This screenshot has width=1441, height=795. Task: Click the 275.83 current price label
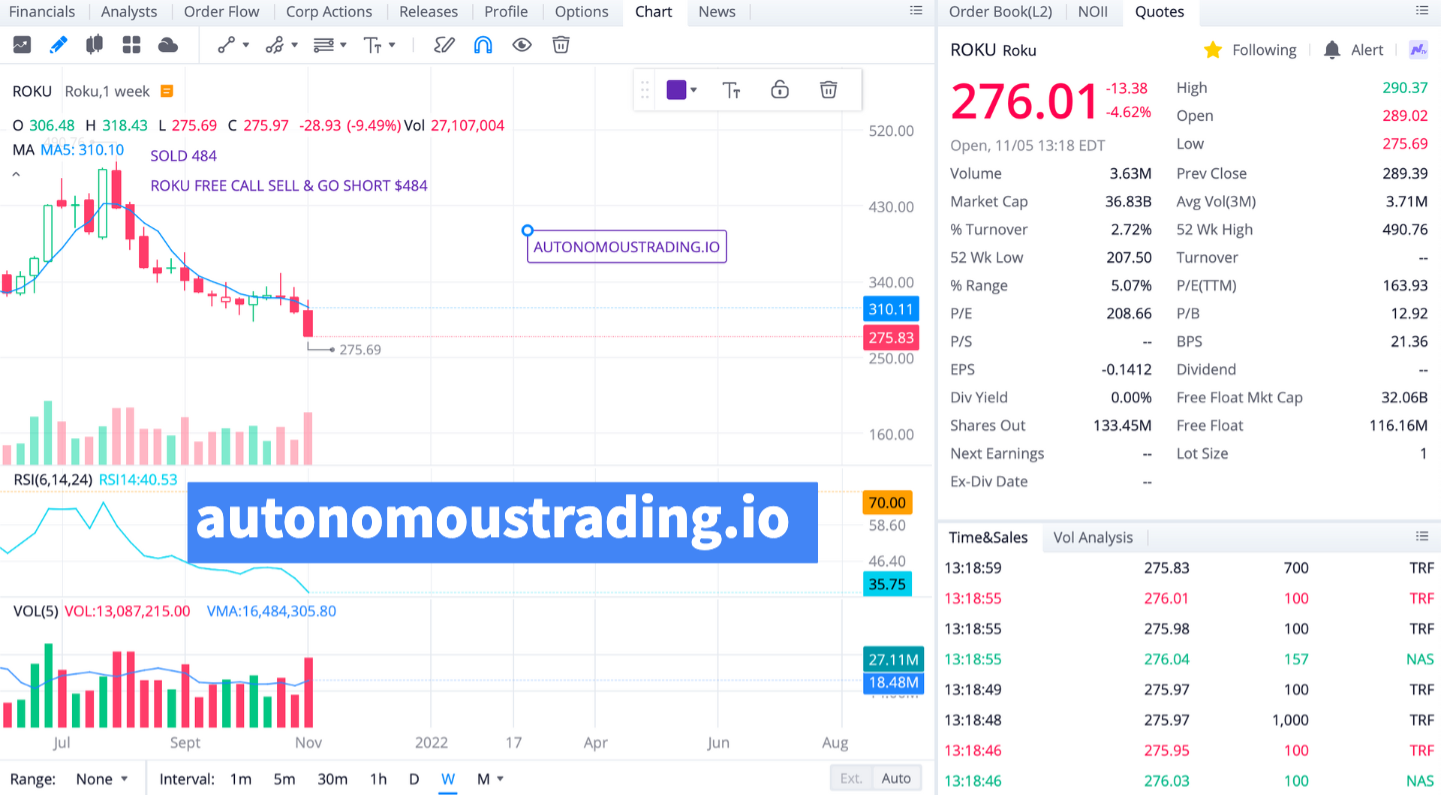[x=891, y=338]
